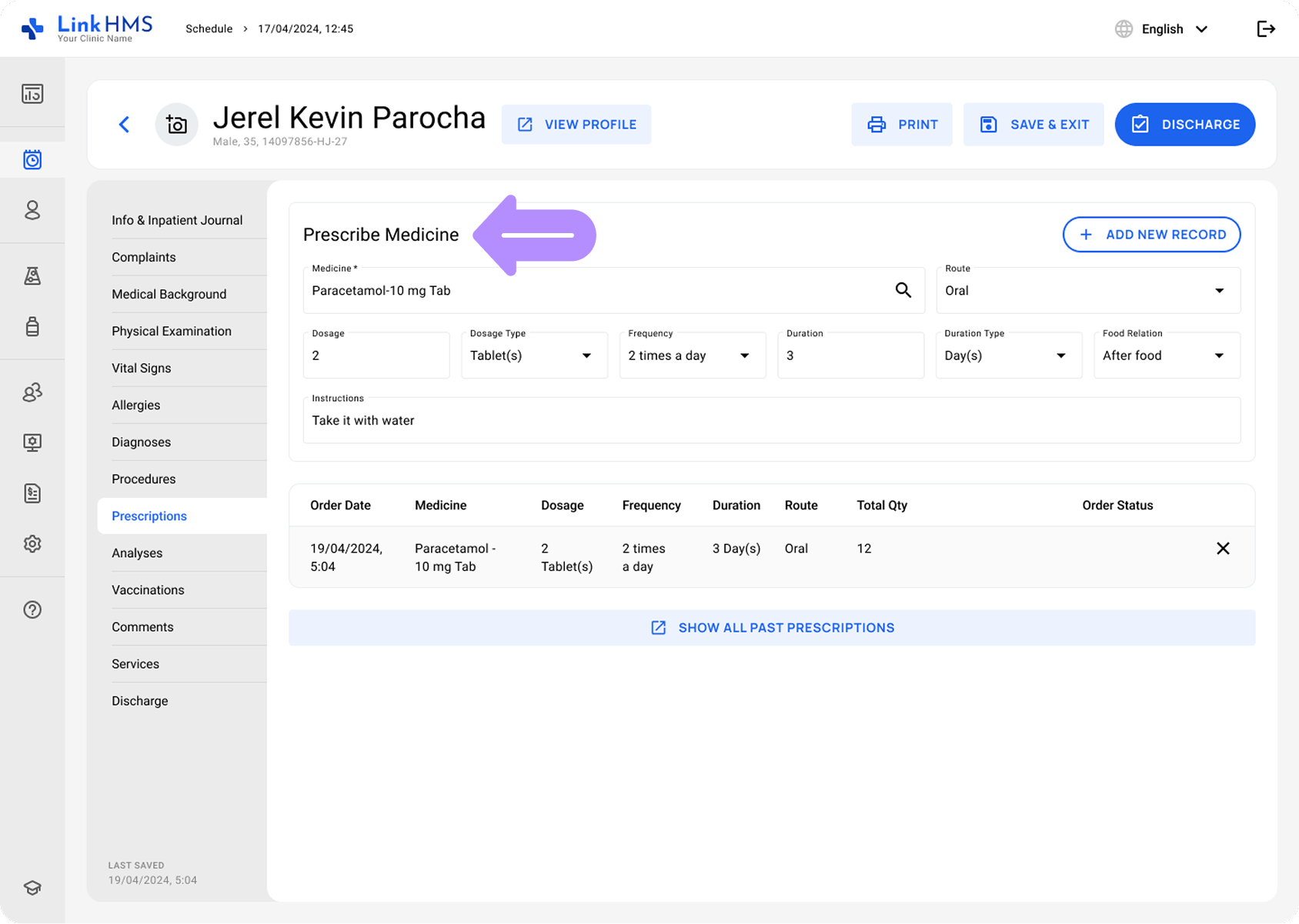
Task: Select the Vaccinations section
Action: point(148,589)
